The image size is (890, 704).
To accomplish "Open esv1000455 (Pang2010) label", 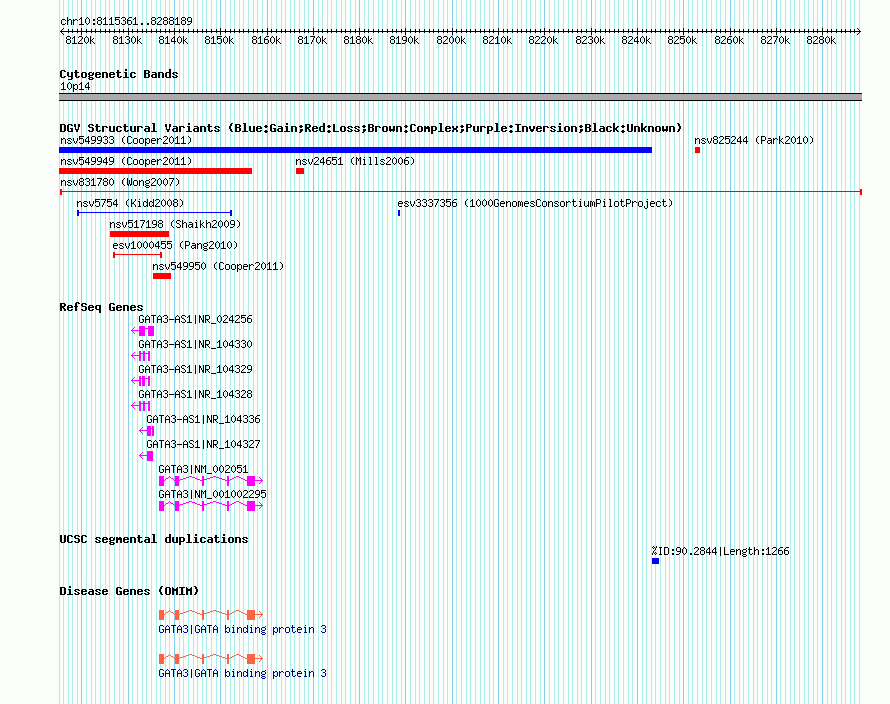I will tap(175, 245).
